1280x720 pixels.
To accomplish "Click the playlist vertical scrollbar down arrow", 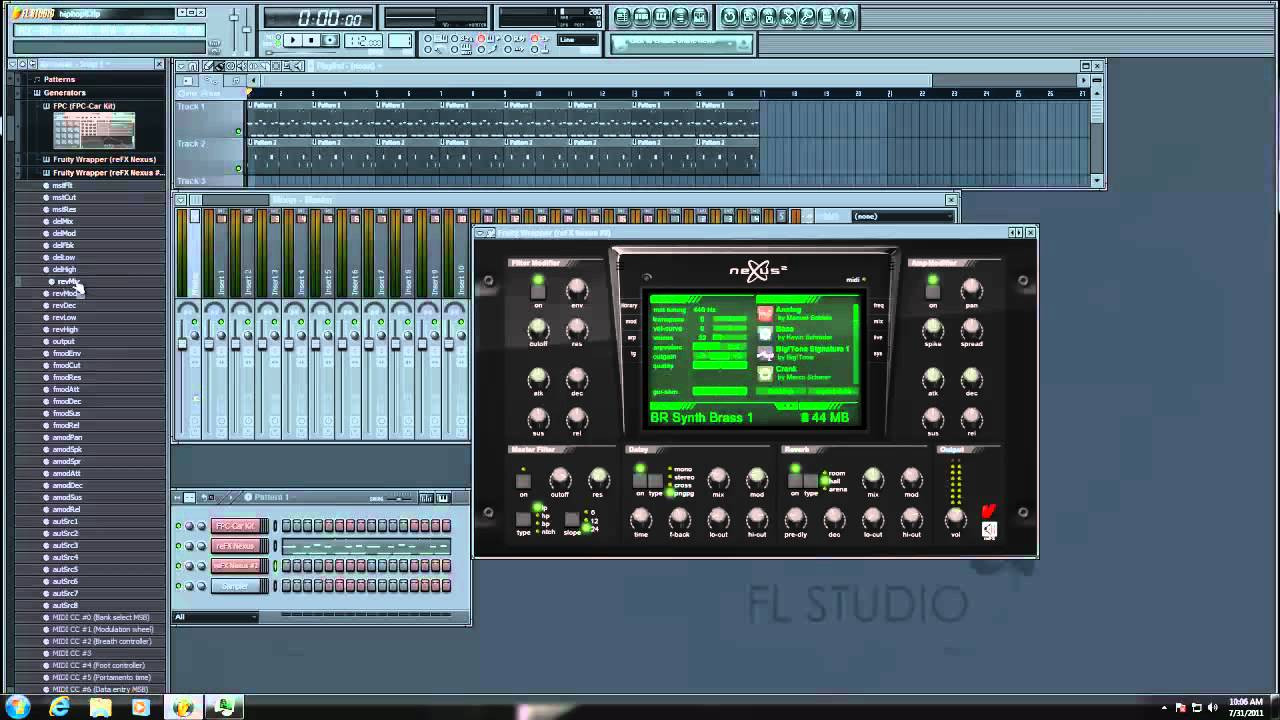I will point(1098,181).
